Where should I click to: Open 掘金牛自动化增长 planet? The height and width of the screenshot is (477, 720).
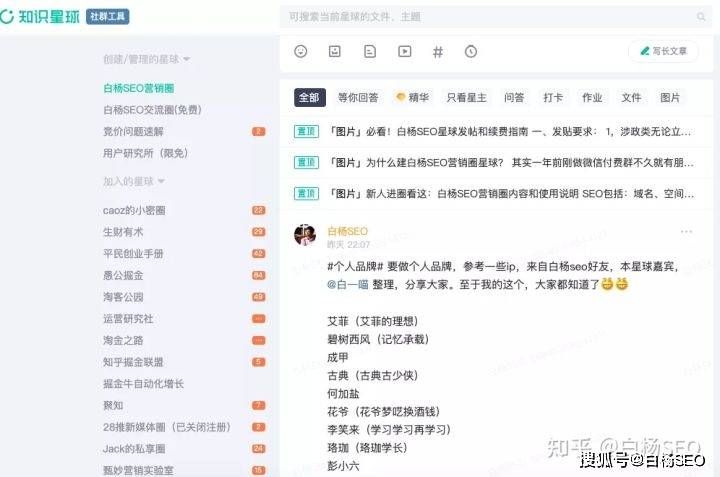pos(143,384)
